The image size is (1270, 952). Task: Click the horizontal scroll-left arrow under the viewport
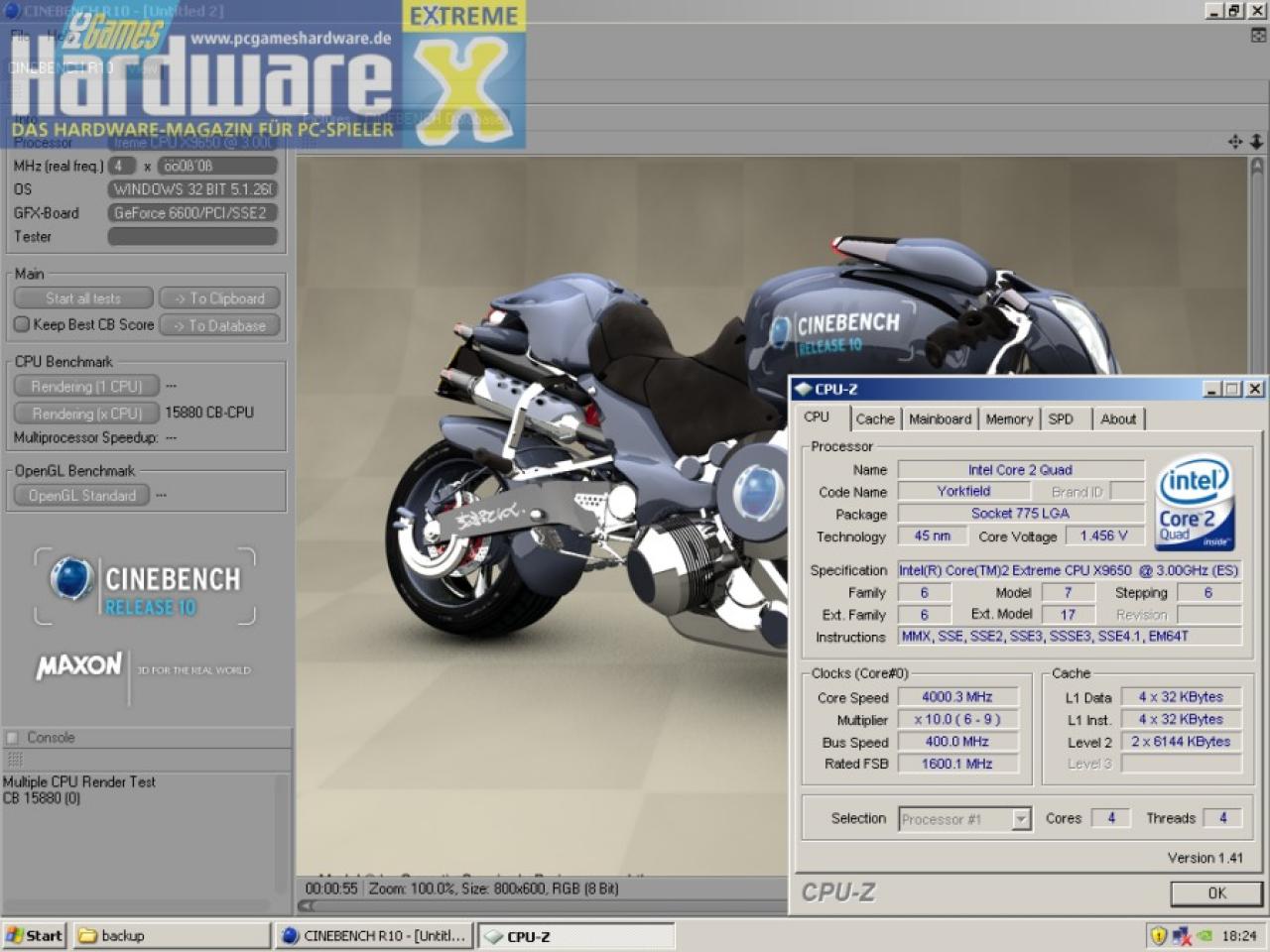307,905
